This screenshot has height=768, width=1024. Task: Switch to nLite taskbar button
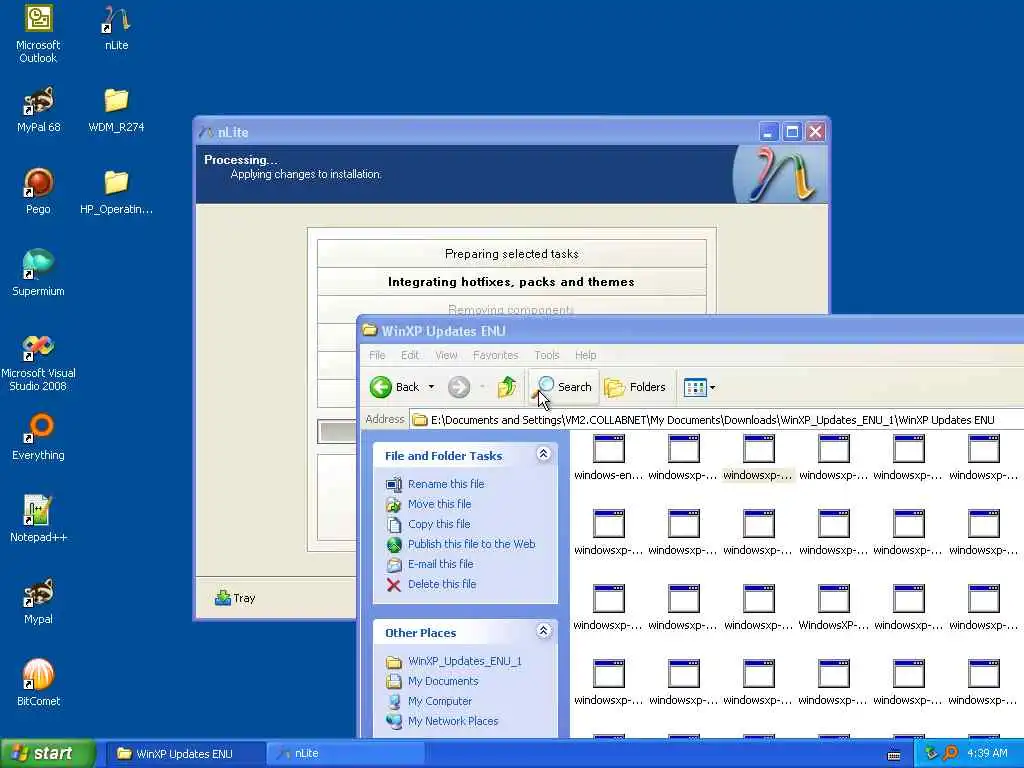[346, 754]
